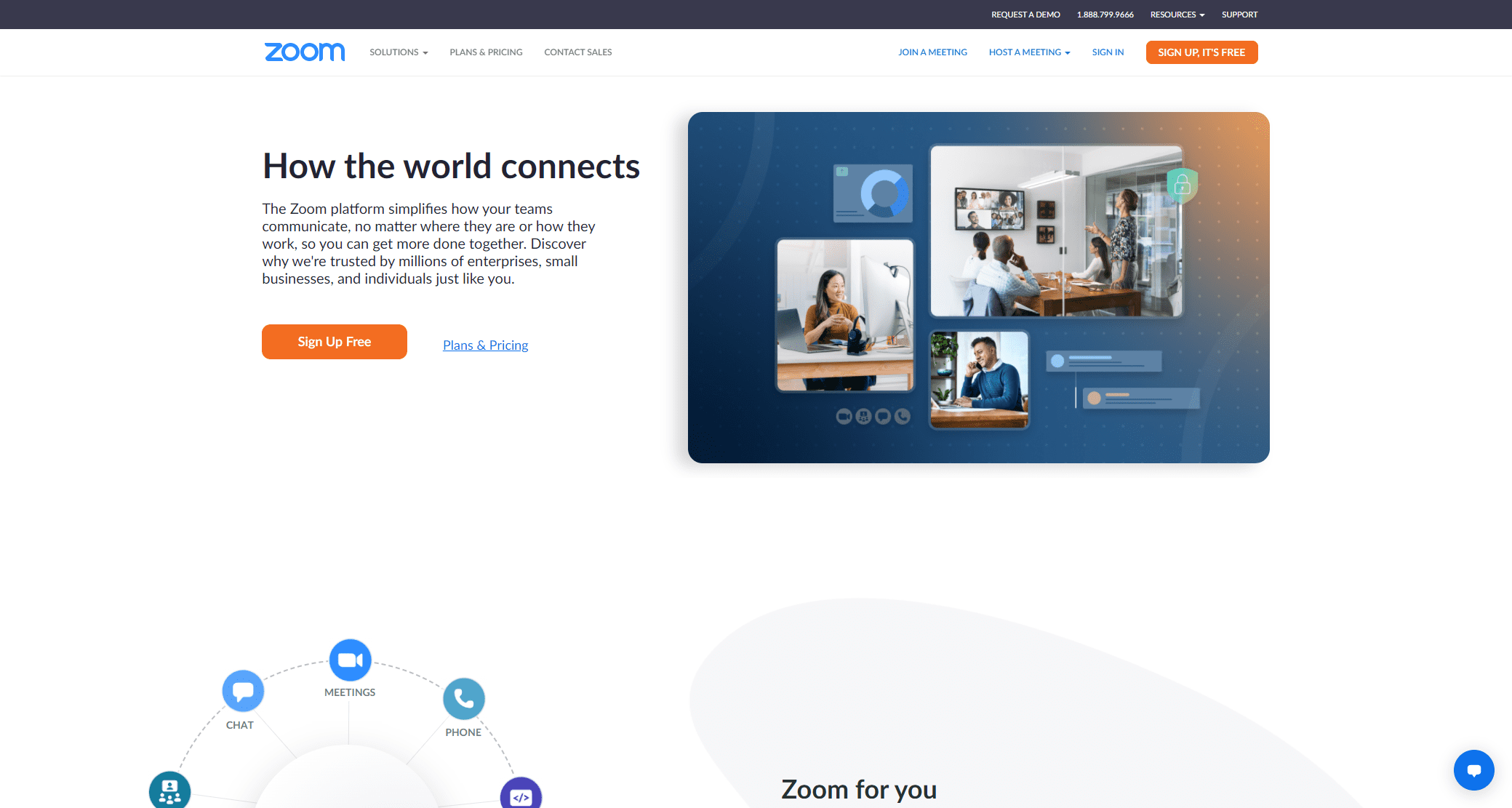Click the man on phone photo
1512x808 pixels.
point(980,380)
